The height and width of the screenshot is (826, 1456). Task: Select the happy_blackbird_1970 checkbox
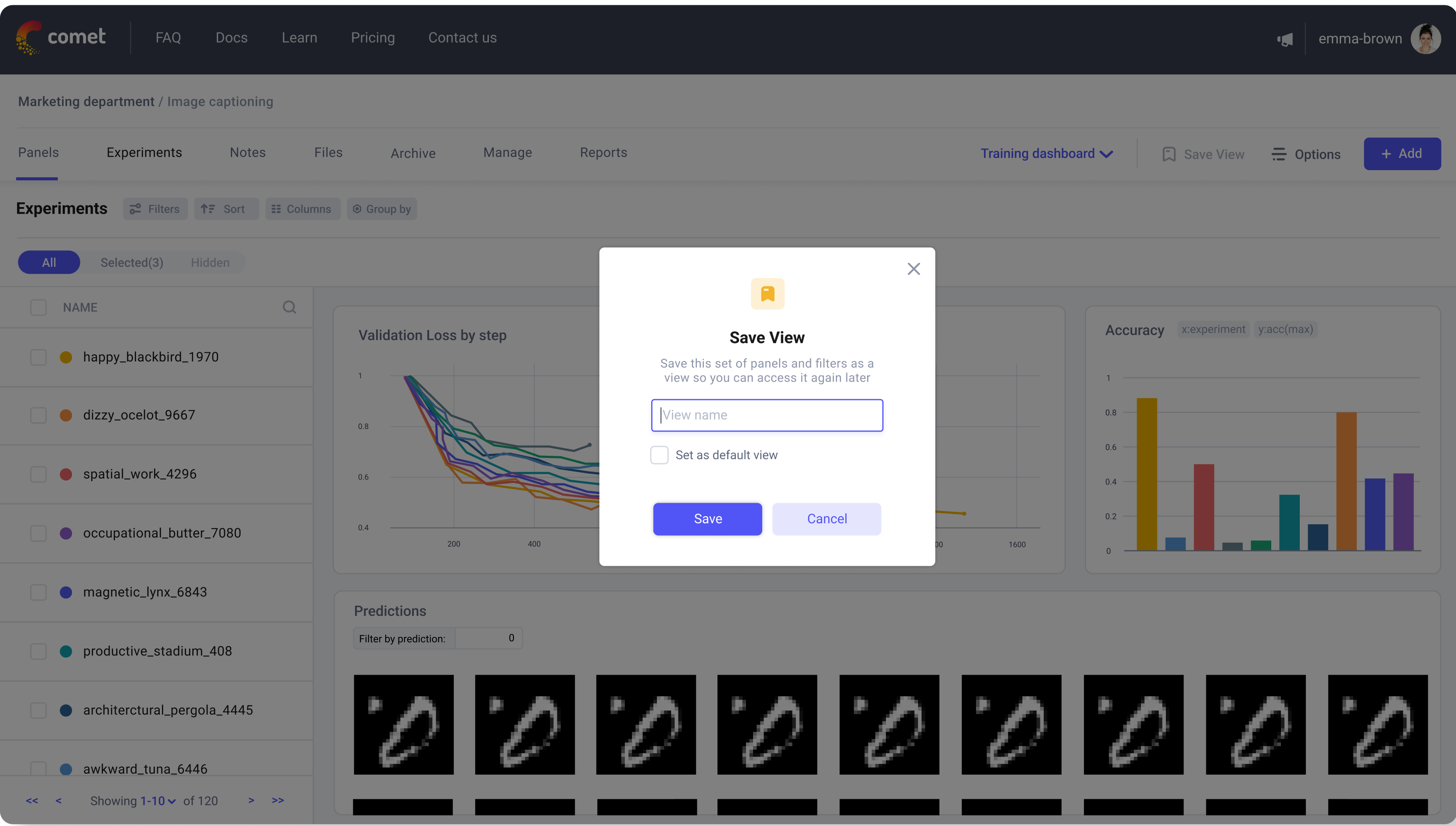point(38,357)
